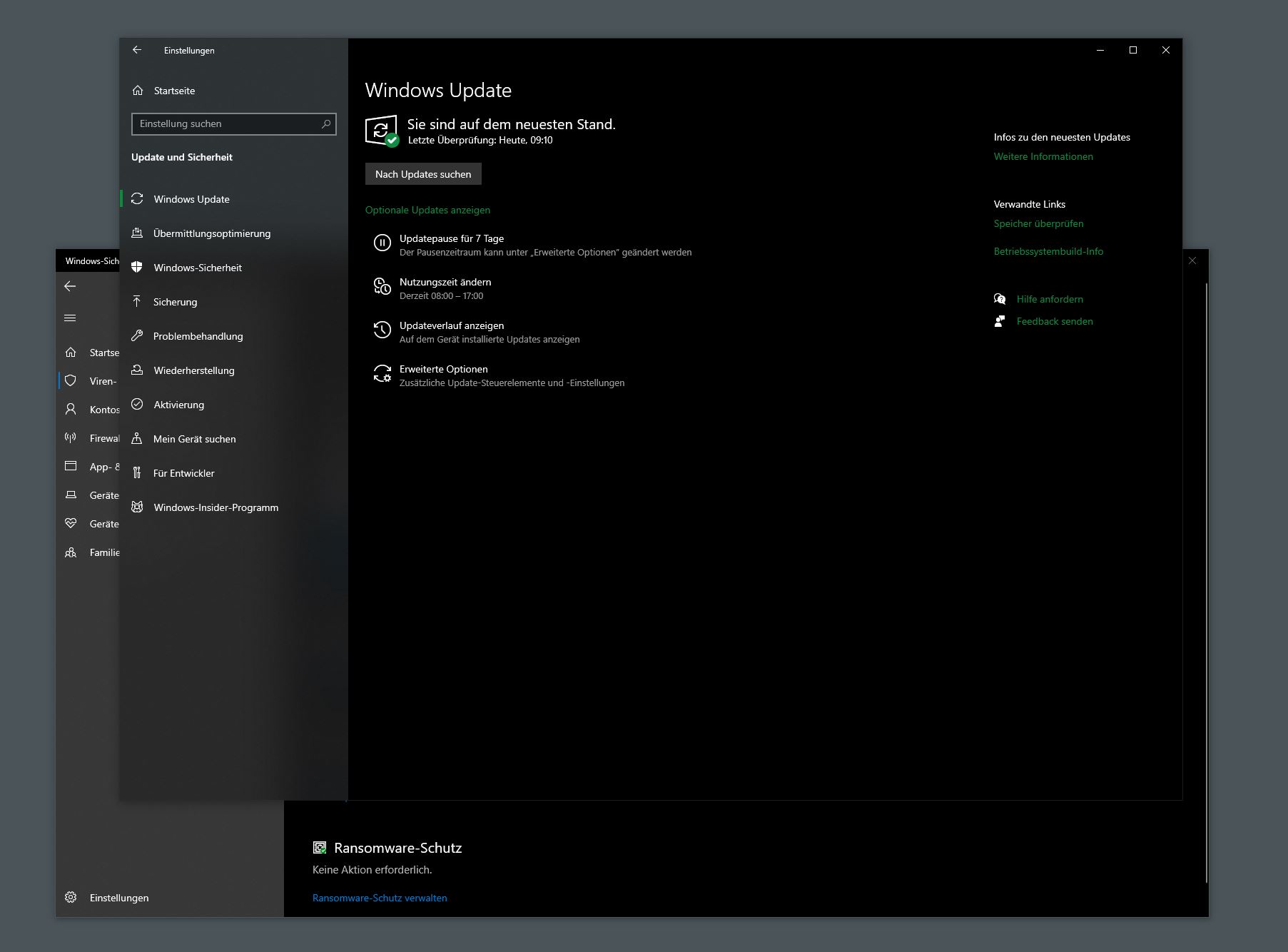Click Speicher überprüfen link
1288x952 pixels.
pos(1038,223)
